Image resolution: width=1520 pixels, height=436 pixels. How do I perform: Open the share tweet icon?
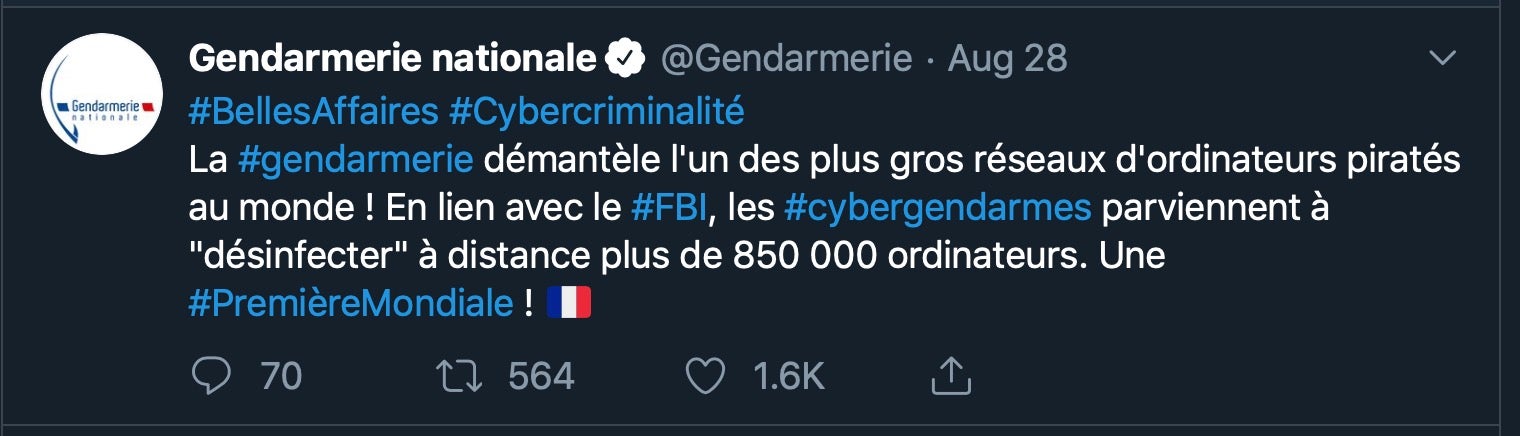tap(951, 376)
